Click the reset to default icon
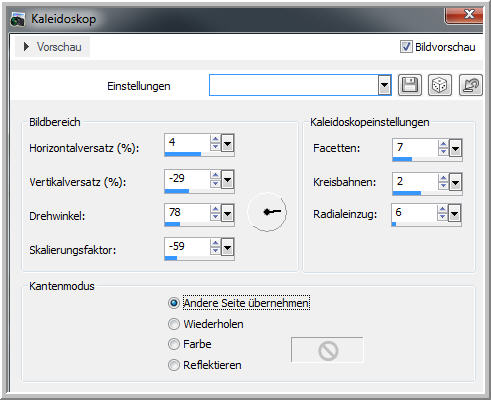This screenshot has height=400, width=491. pos(470,85)
